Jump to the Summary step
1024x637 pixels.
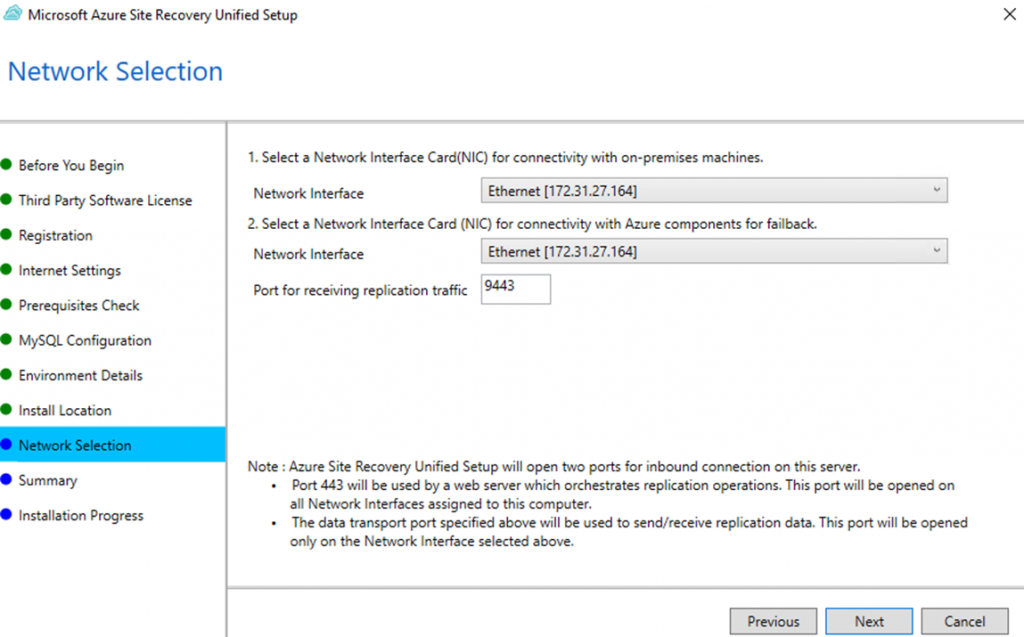[x=48, y=480]
